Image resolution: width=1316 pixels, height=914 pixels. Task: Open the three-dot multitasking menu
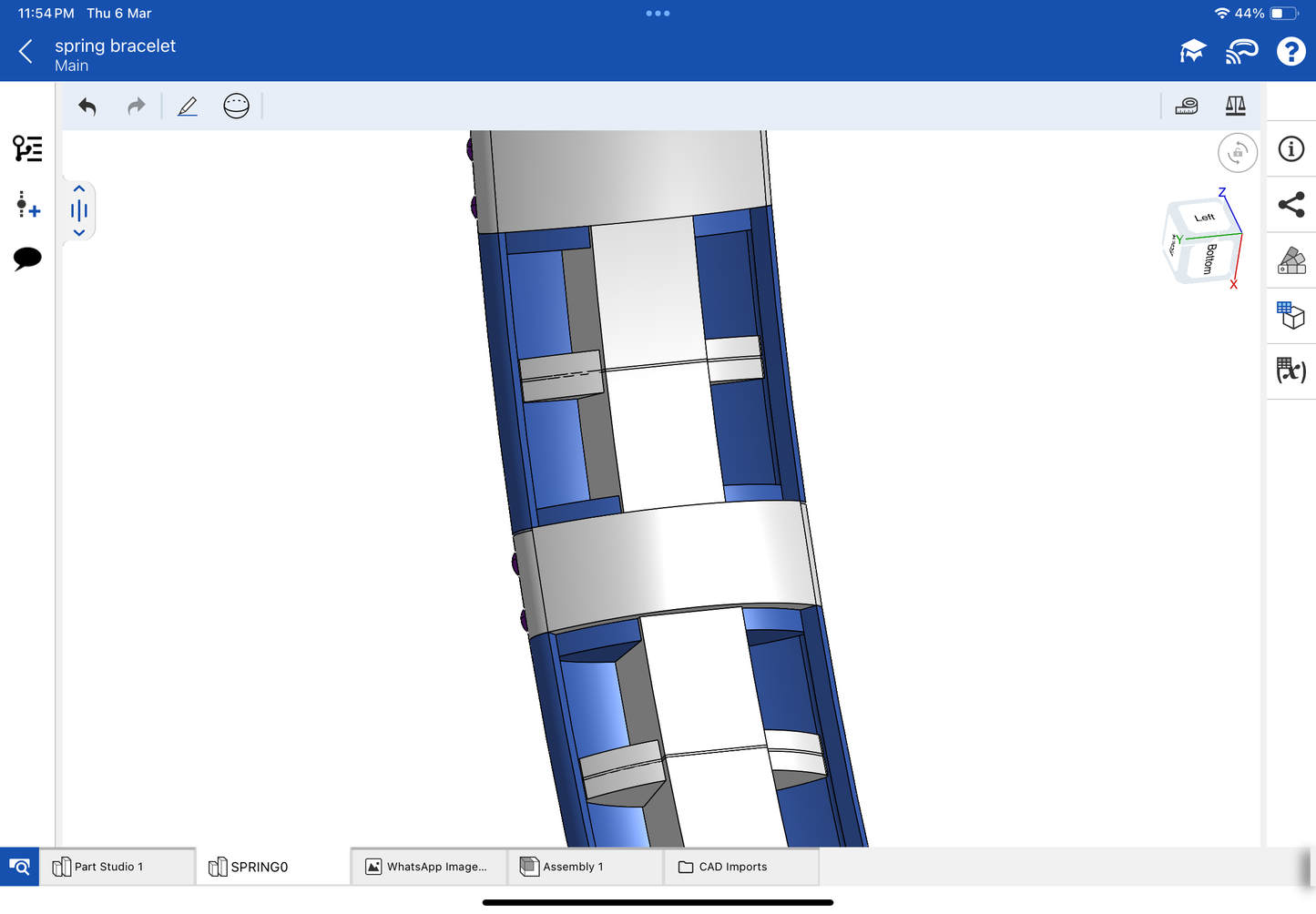[658, 14]
